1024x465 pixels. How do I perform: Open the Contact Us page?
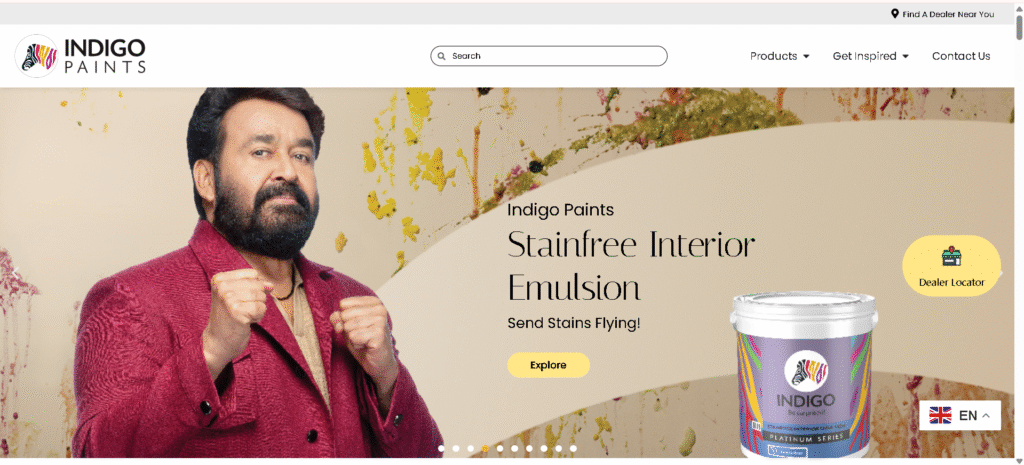tap(961, 56)
